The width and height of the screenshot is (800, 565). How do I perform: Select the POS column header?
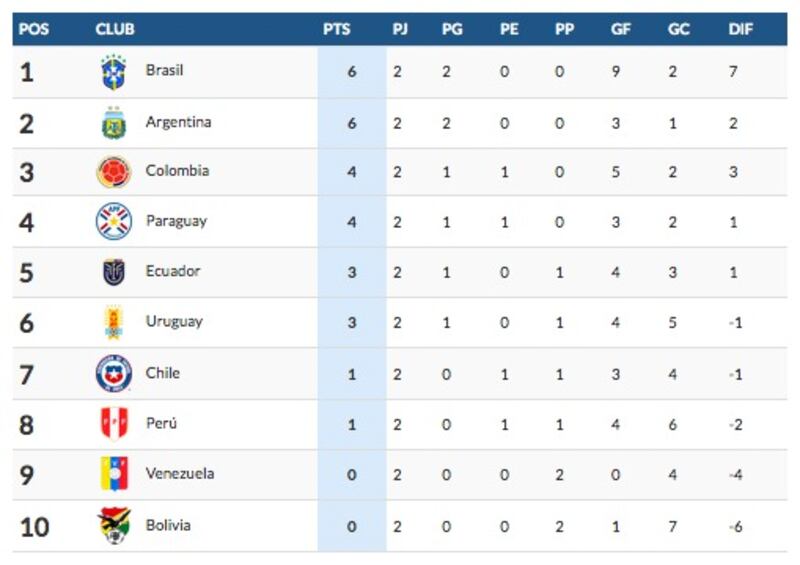[34, 29]
